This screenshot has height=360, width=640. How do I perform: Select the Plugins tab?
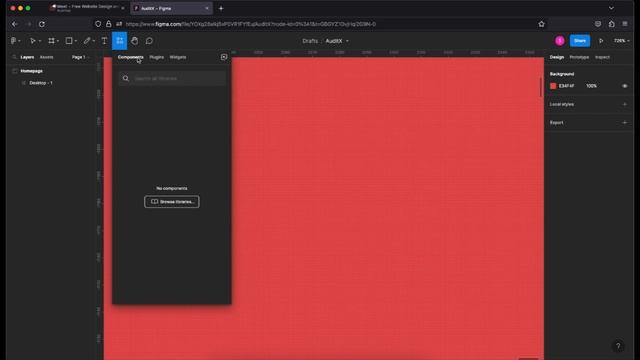click(156, 57)
